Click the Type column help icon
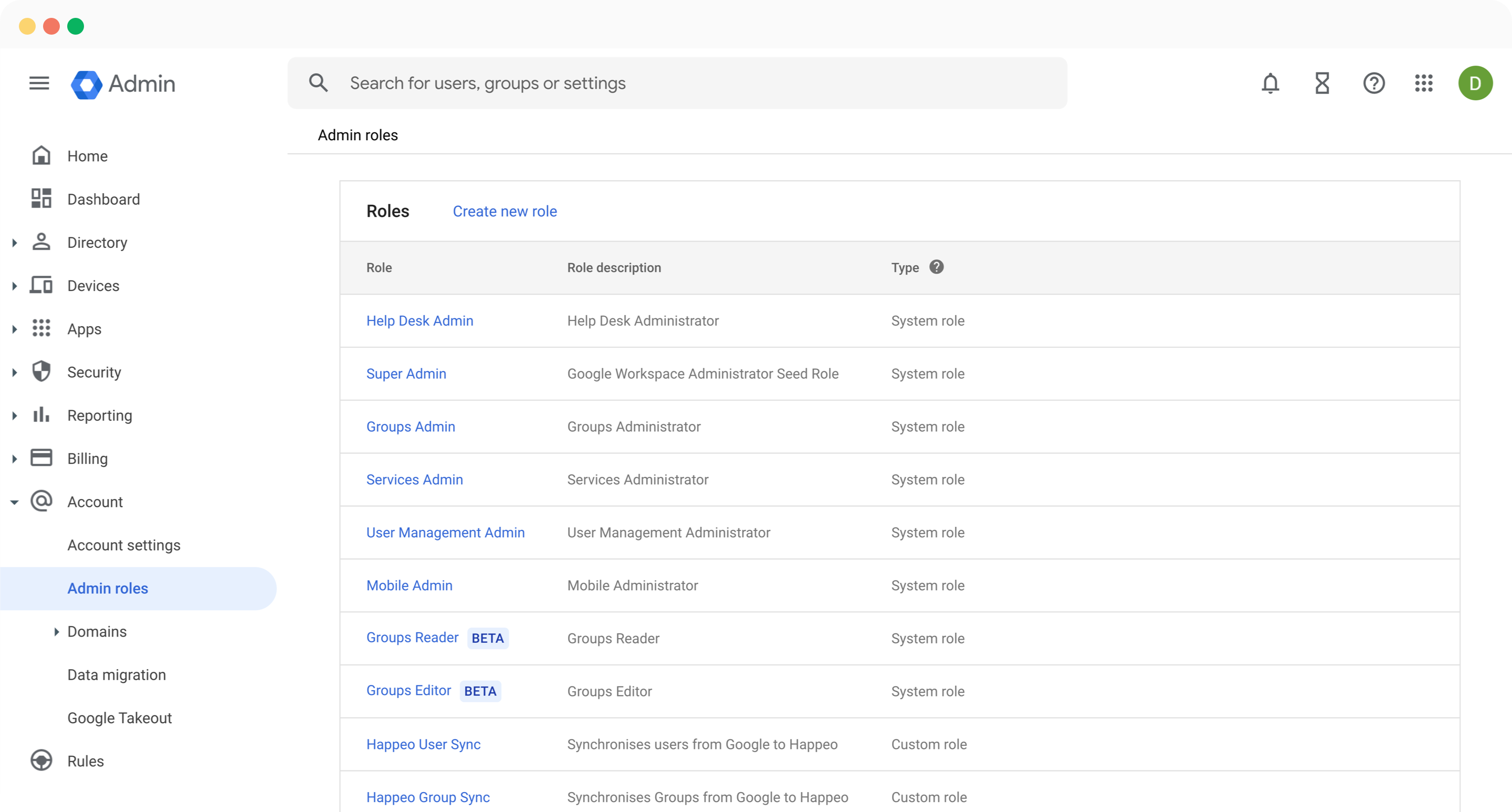Image resolution: width=1512 pixels, height=812 pixels. point(936,267)
